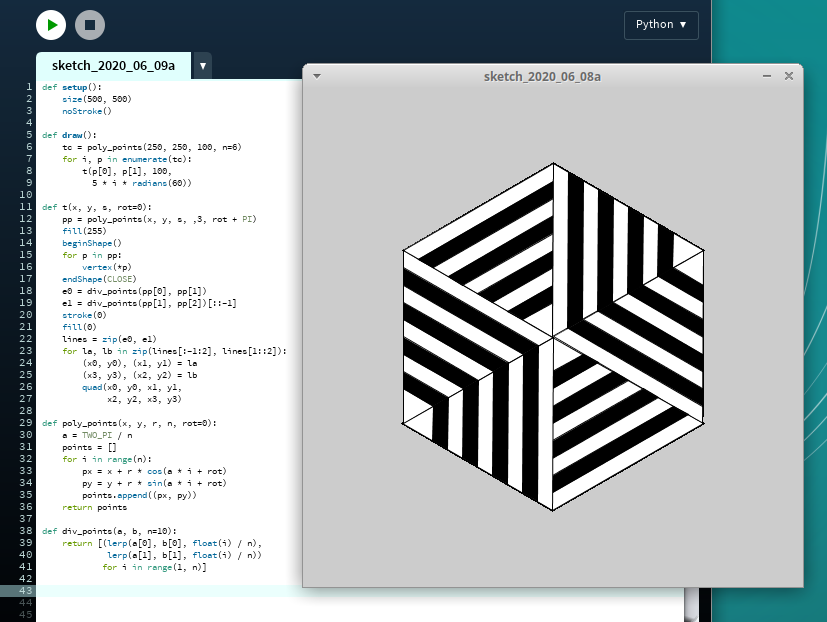Click line number 29 in the gutter
This screenshot has height=622, width=827.
point(28,423)
